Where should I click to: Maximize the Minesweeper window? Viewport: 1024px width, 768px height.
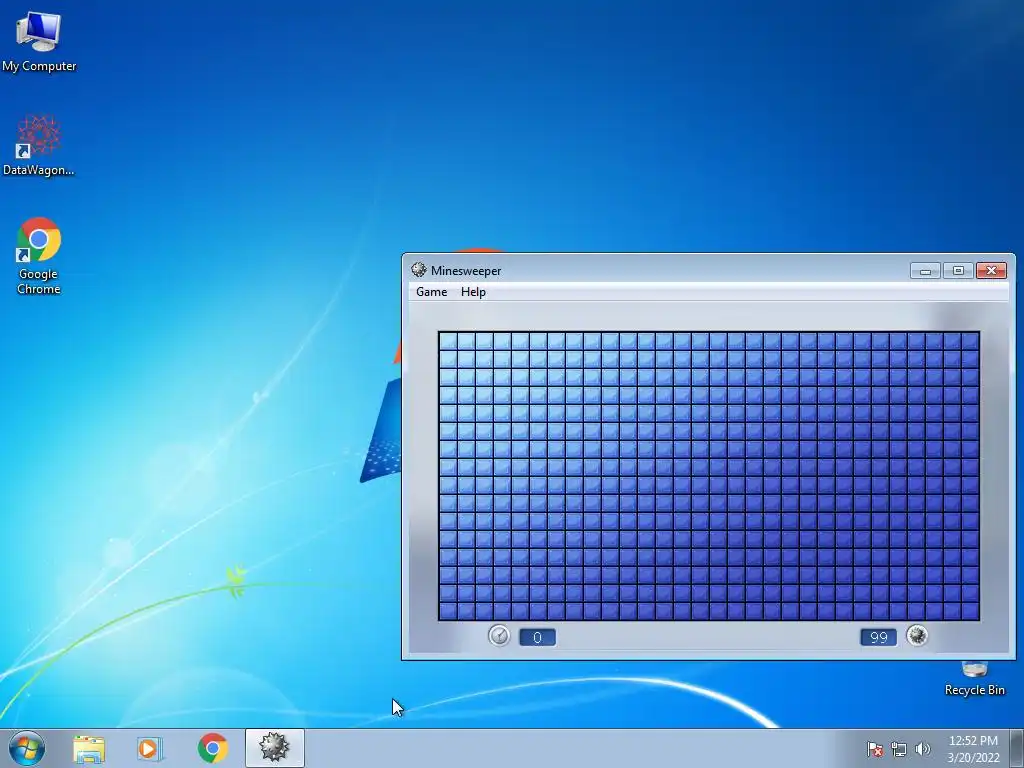coord(958,270)
